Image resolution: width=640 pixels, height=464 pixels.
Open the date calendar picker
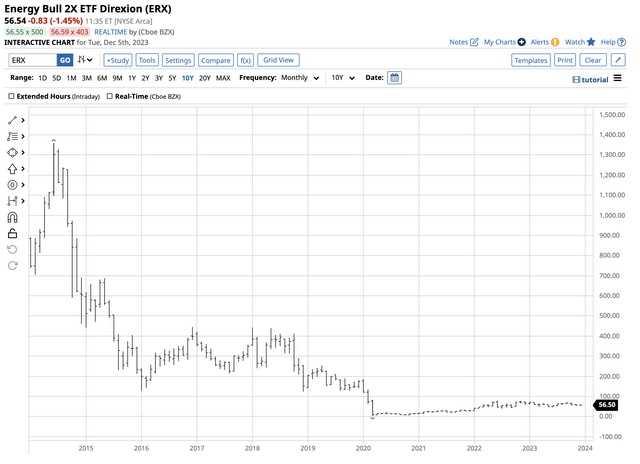(394, 78)
